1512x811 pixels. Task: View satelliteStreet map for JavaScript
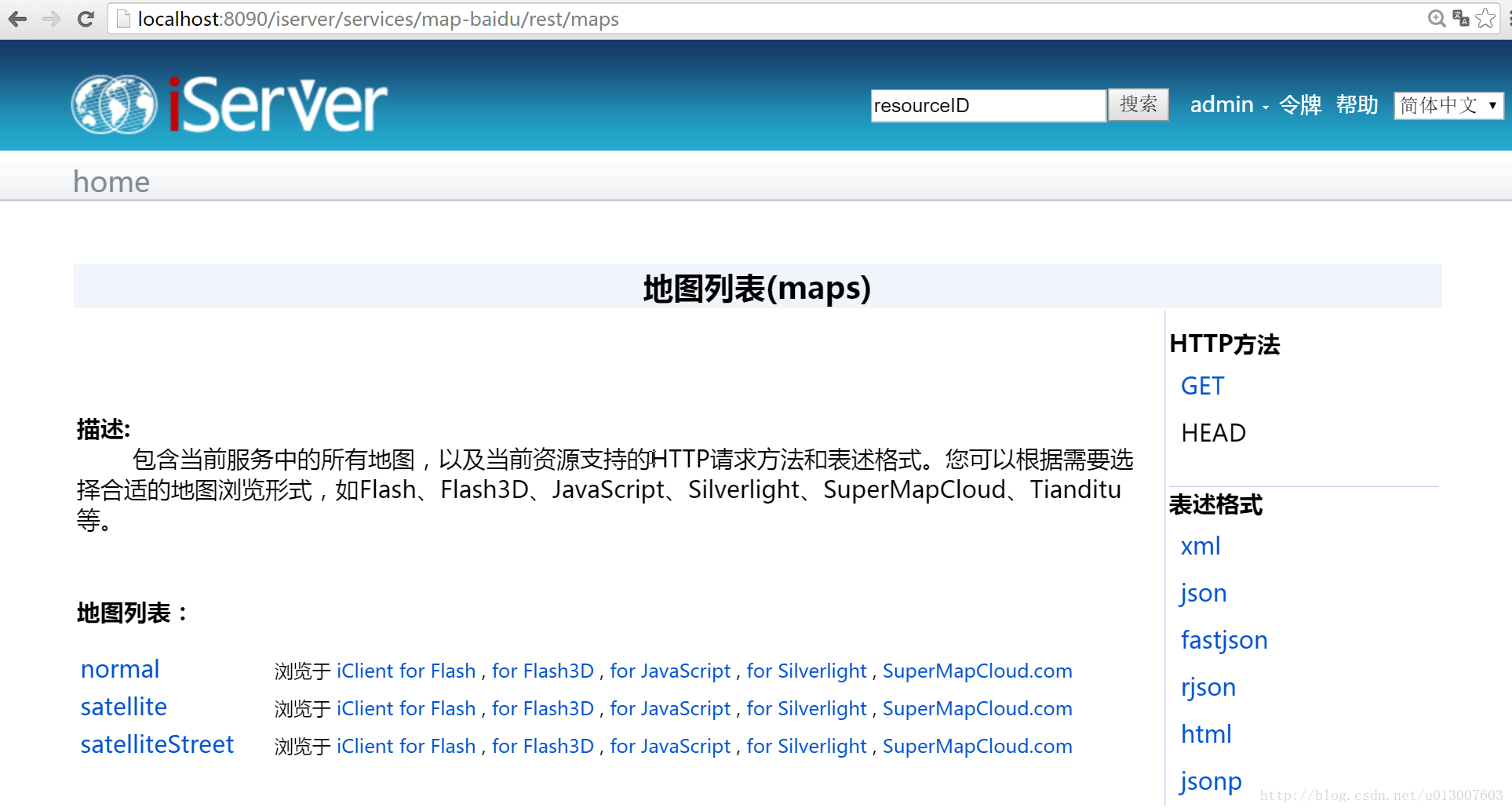(670, 746)
